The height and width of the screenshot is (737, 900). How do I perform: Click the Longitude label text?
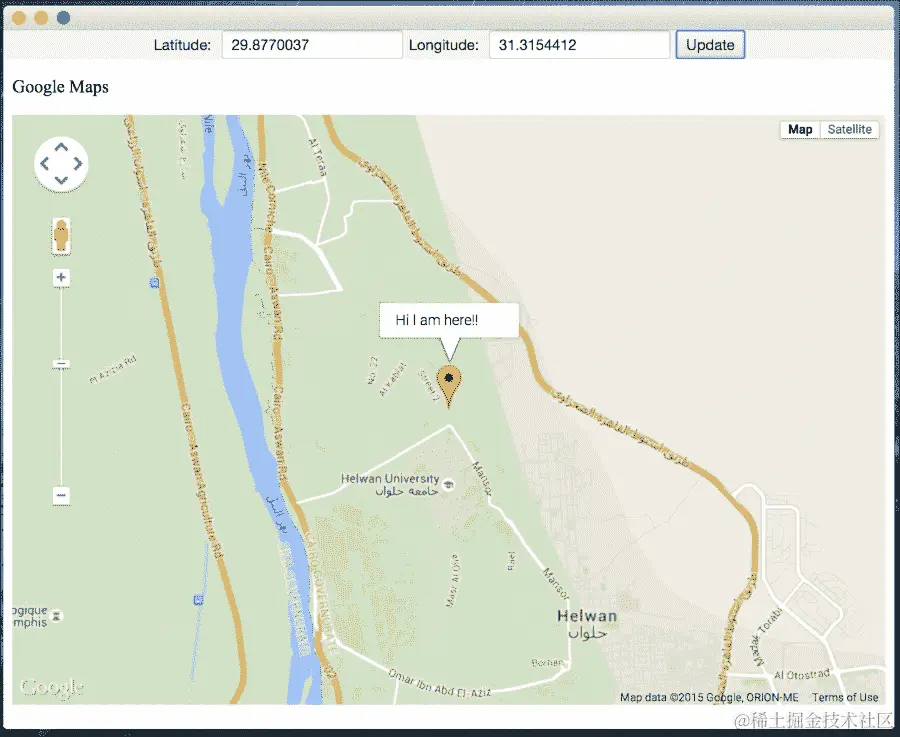pos(444,45)
